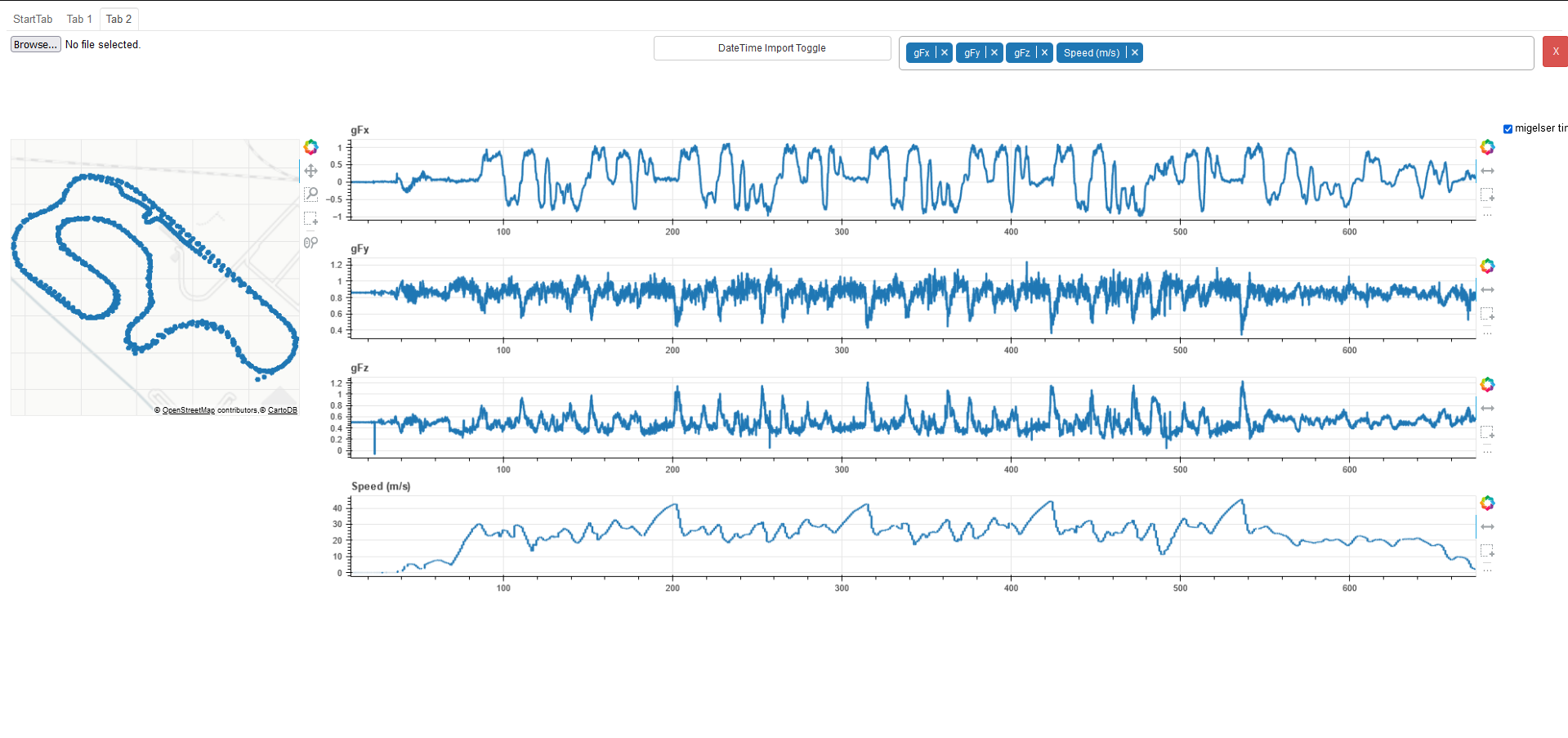Activate the map Pan tool

tap(310, 171)
